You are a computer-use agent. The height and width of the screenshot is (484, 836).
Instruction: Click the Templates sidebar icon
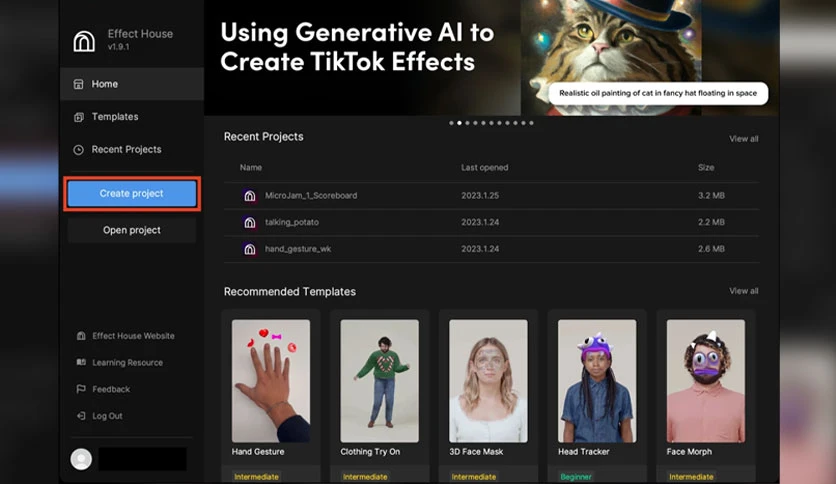[x=78, y=117]
